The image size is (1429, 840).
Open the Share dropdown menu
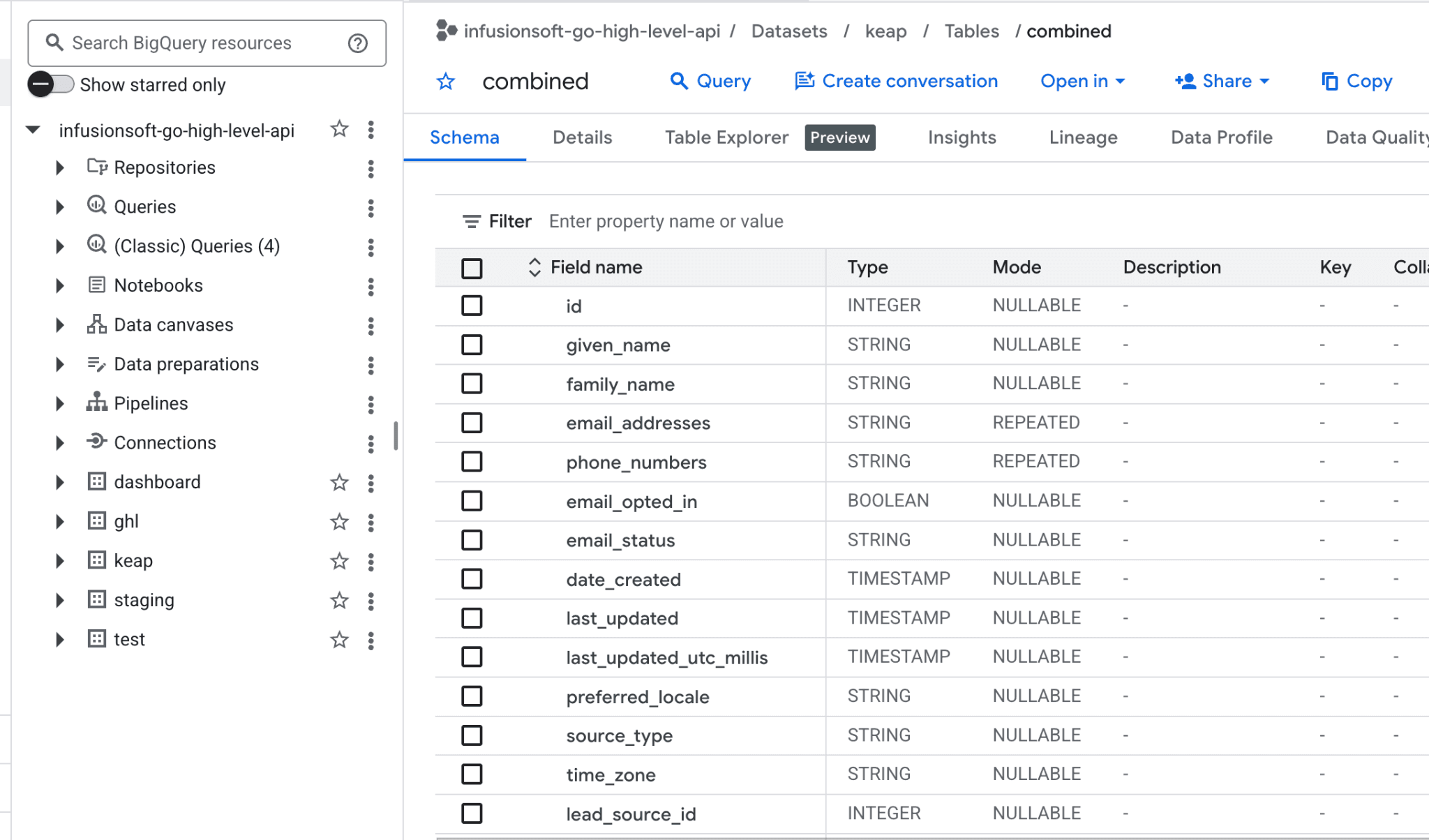(x=1222, y=82)
